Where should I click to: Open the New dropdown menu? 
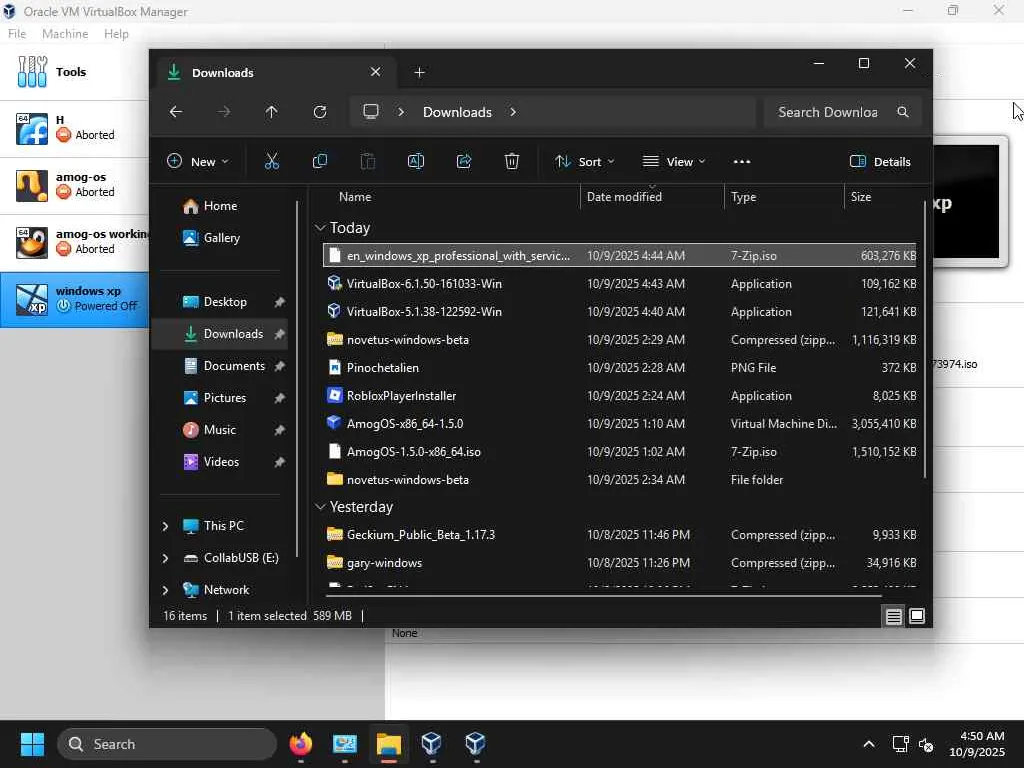(x=198, y=161)
